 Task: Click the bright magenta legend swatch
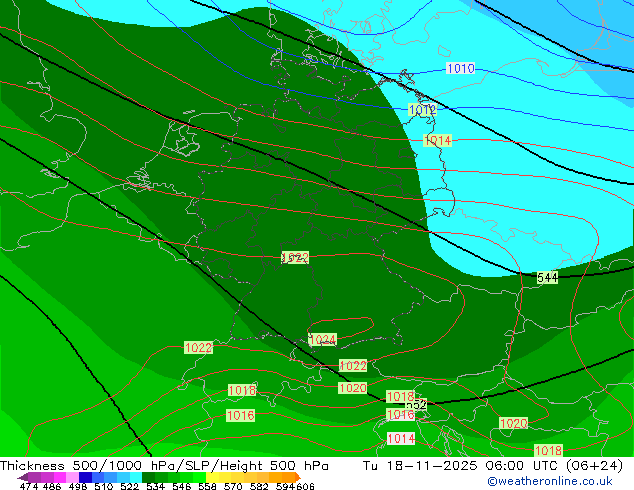(60, 477)
